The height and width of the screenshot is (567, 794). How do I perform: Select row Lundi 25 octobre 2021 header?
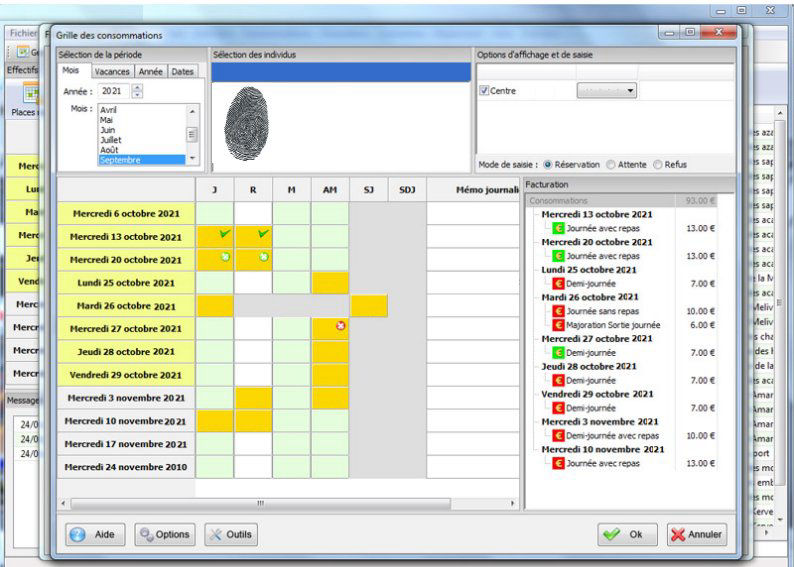point(126,283)
